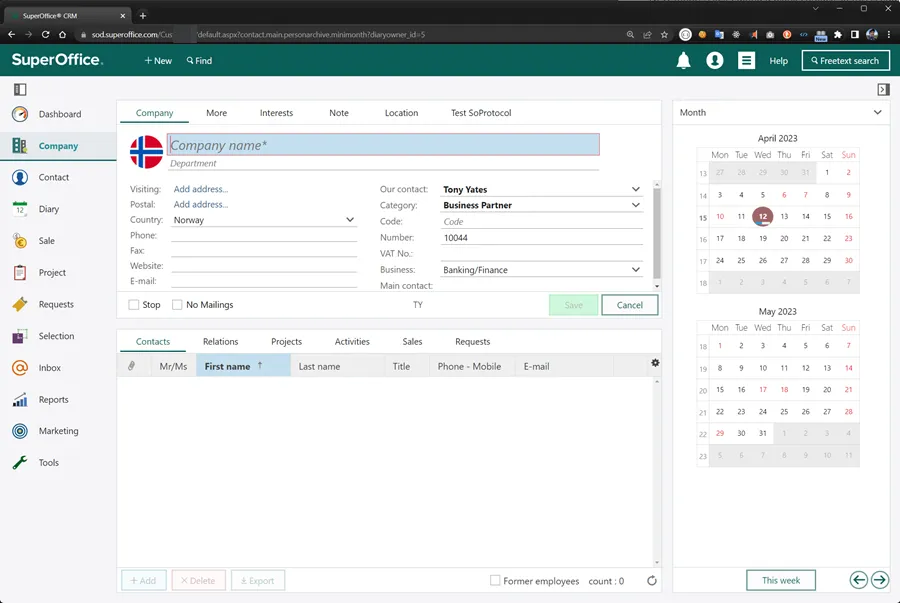Switch to the Interests tab

[276, 113]
